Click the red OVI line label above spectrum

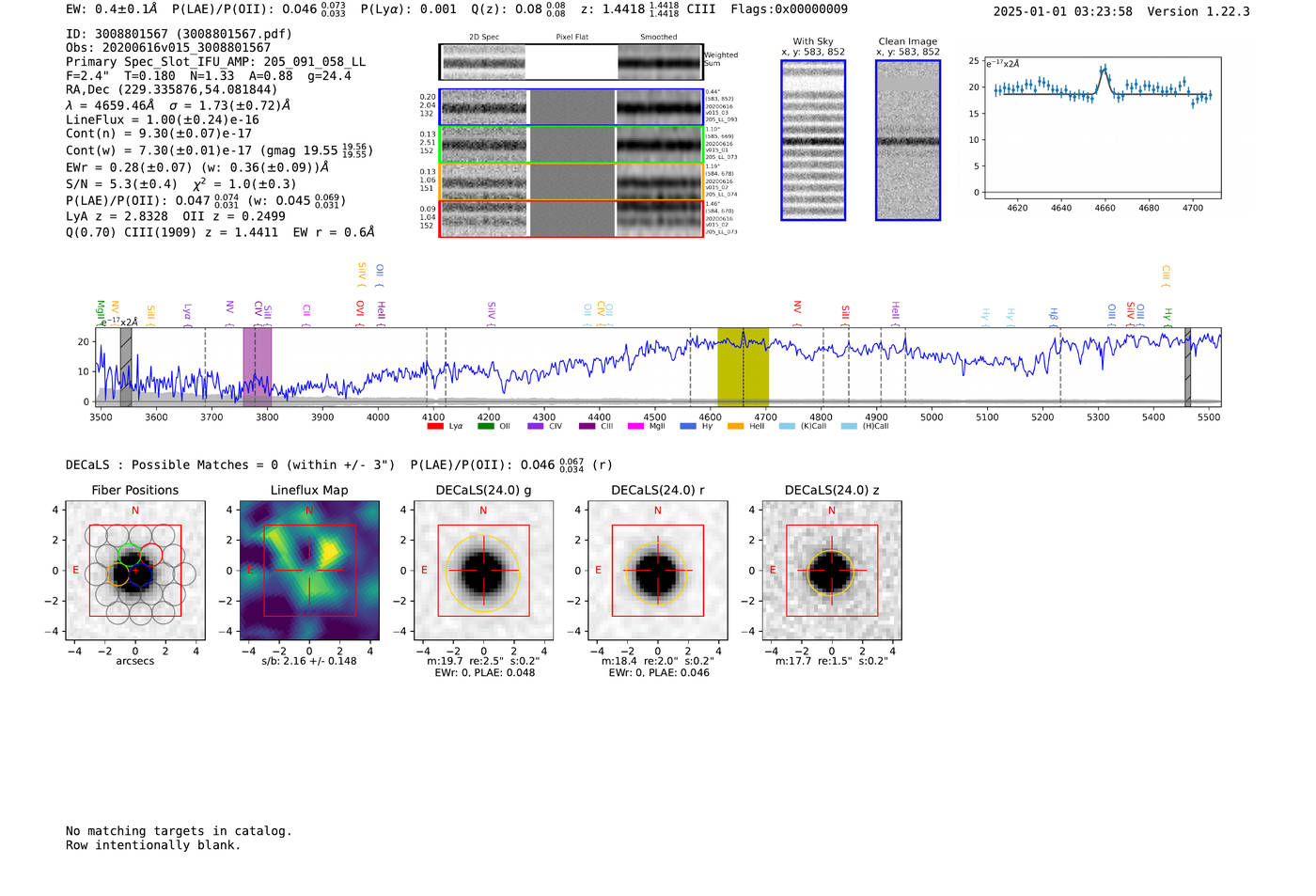[359, 313]
